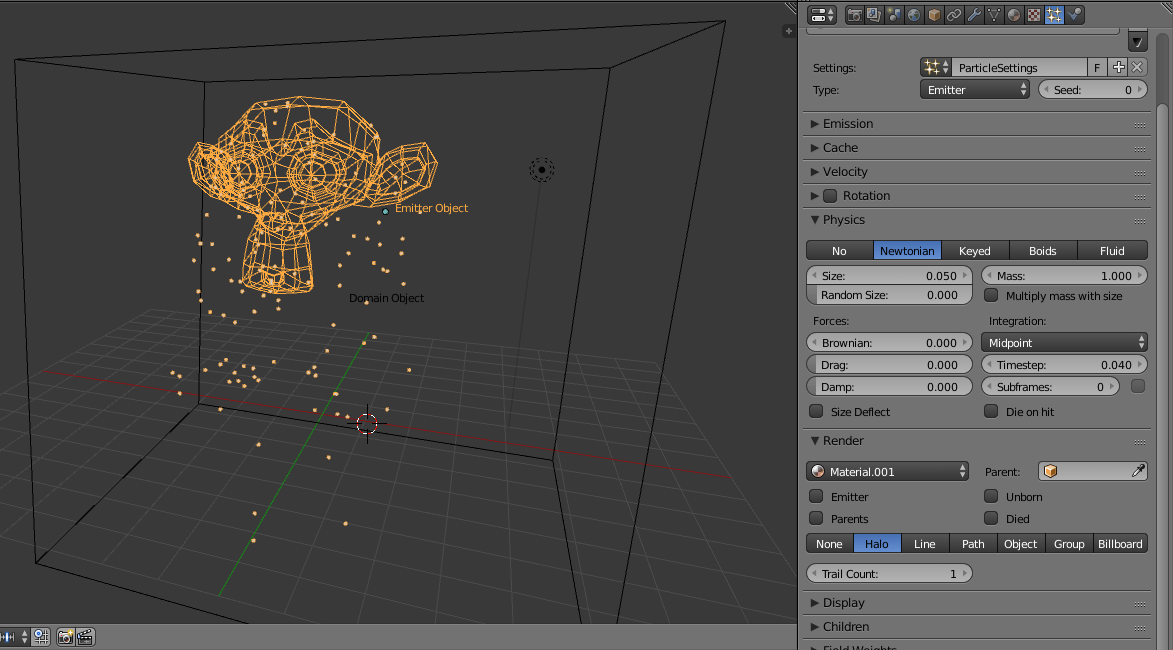The image size is (1173, 650).
Task: Open the Integration dropdown showing Midpoint
Action: click(x=1064, y=341)
